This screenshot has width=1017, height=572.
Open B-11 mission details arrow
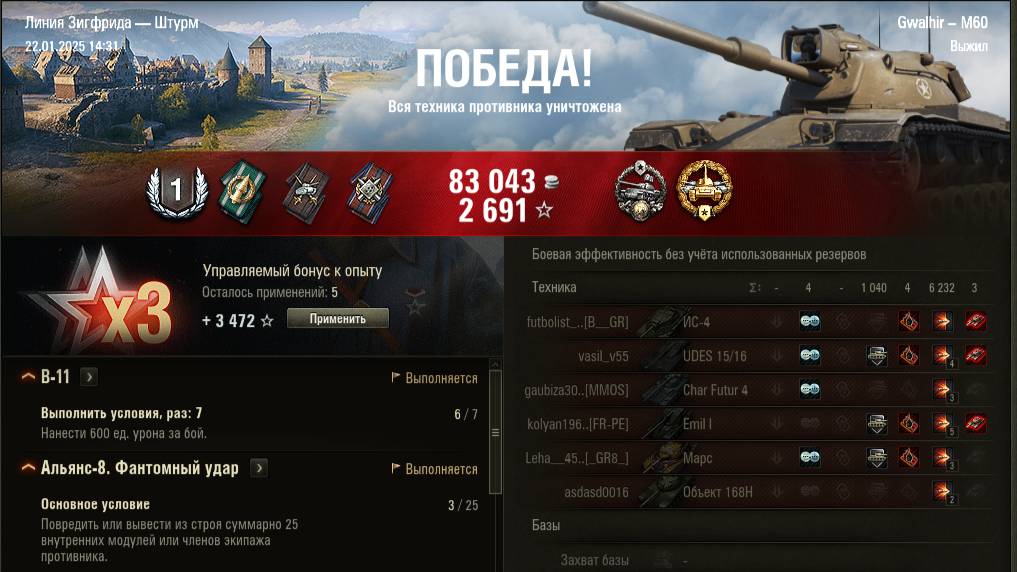click(x=89, y=377)
